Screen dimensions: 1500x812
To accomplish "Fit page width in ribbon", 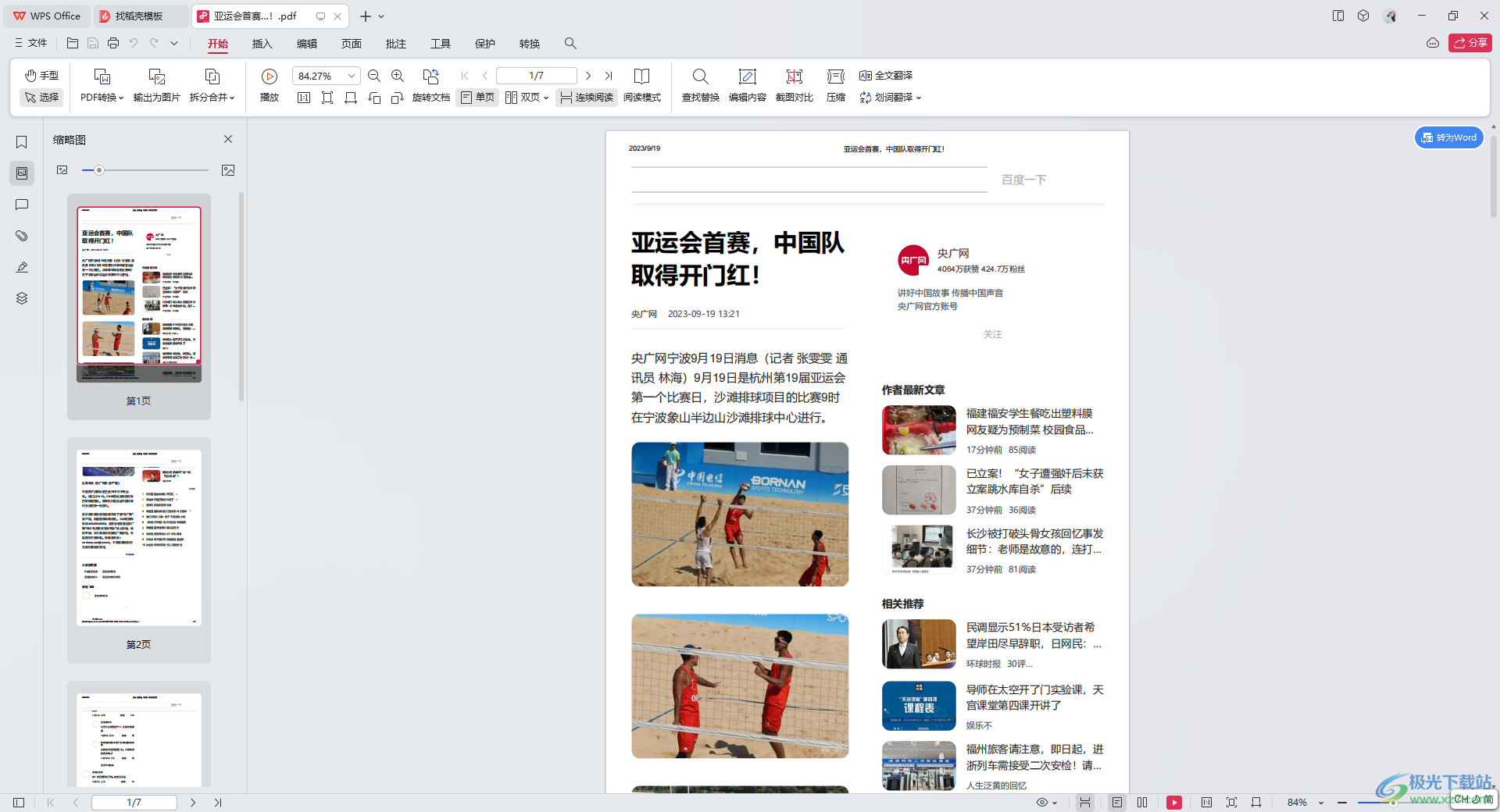I will point(351,98).
